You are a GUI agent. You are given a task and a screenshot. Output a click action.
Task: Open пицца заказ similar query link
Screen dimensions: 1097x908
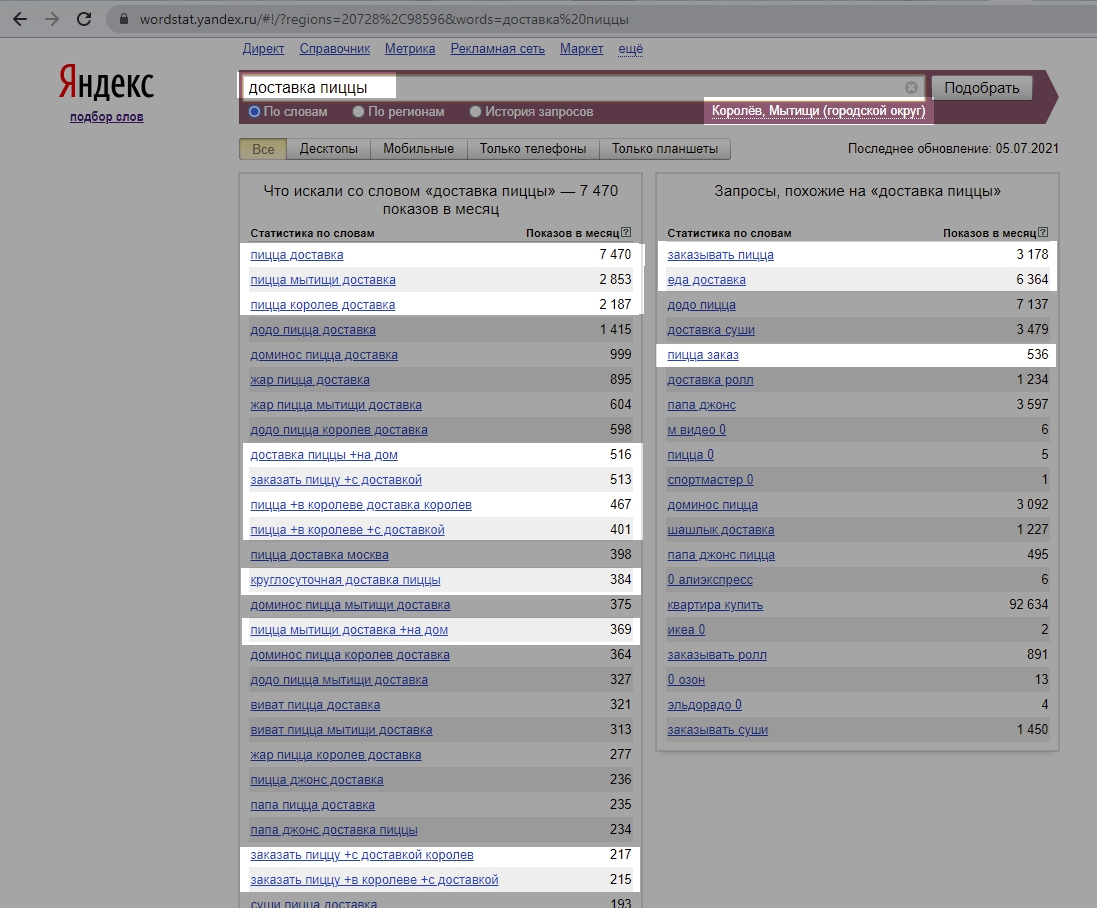(x=703, y=355)
